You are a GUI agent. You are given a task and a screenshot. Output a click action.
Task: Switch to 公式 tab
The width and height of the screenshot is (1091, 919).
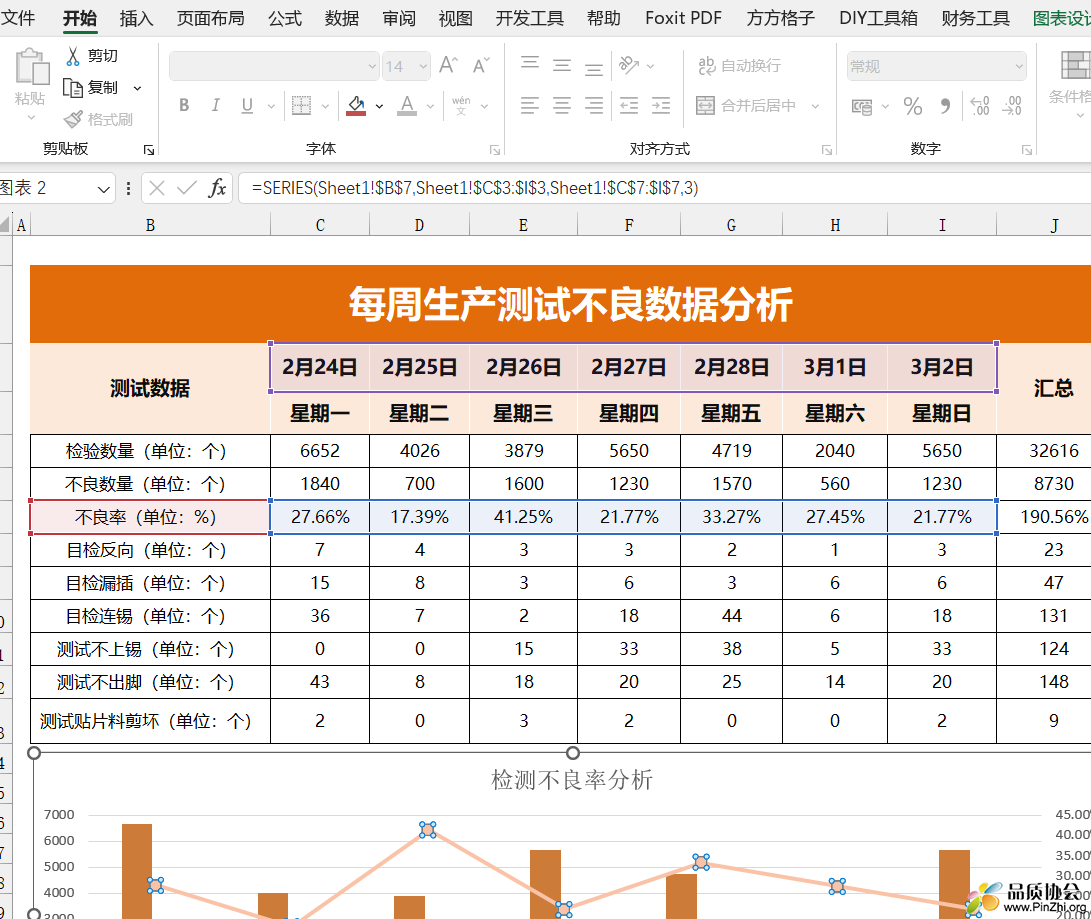click(x=285, y=18)
